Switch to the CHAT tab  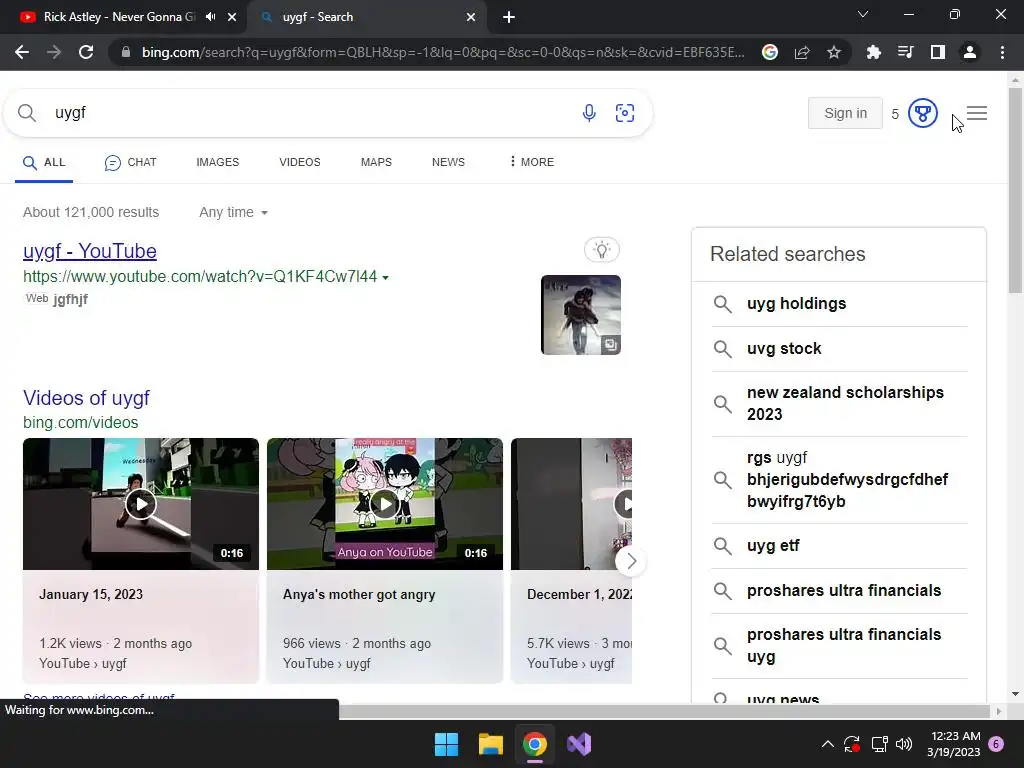[x=131, y=162]
